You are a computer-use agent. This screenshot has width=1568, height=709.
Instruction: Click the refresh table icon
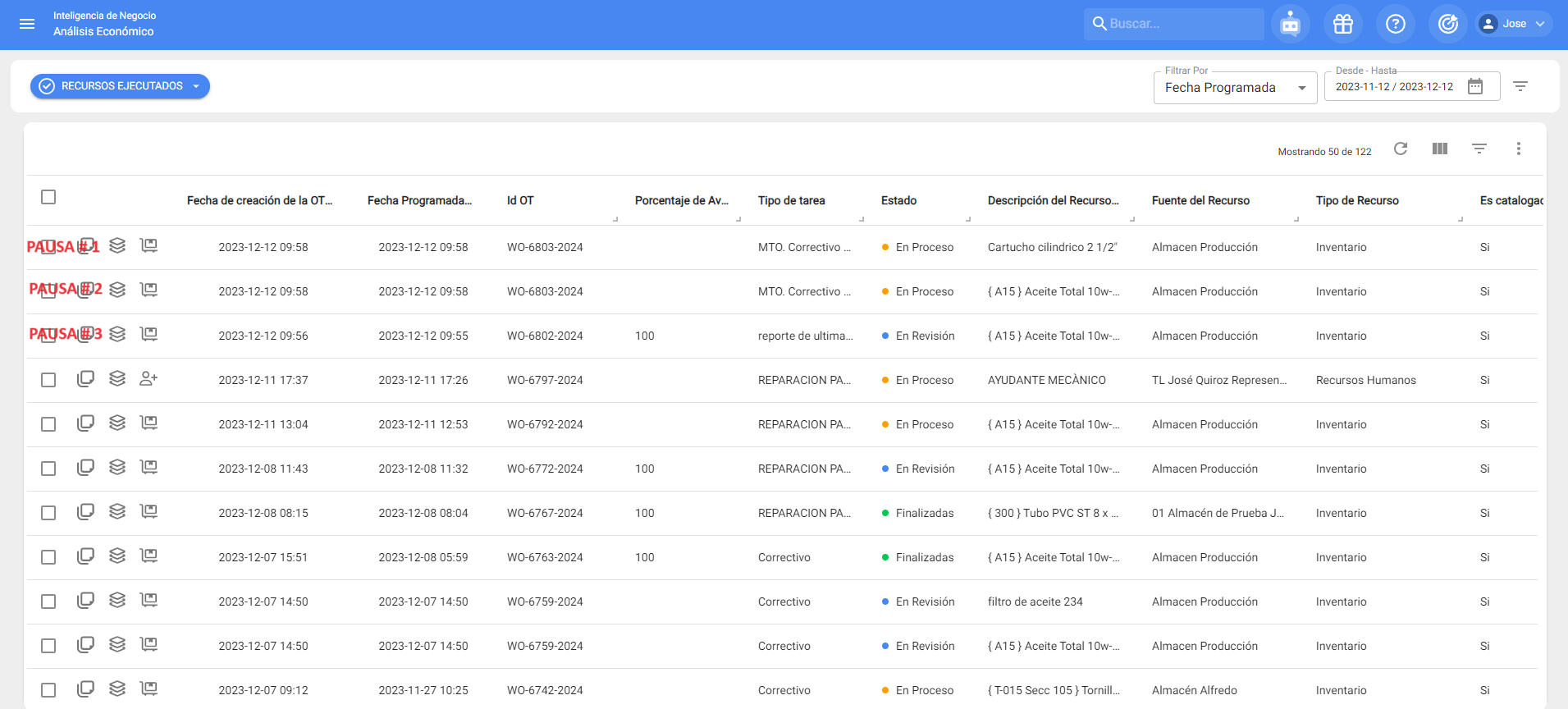(x=1401, y=149)
